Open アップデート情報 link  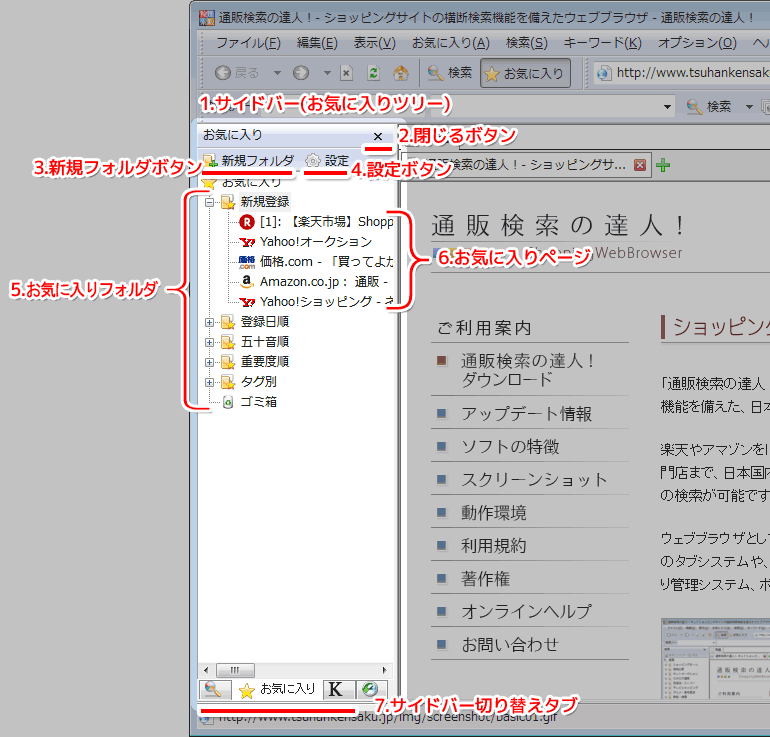tap(526, 414)
